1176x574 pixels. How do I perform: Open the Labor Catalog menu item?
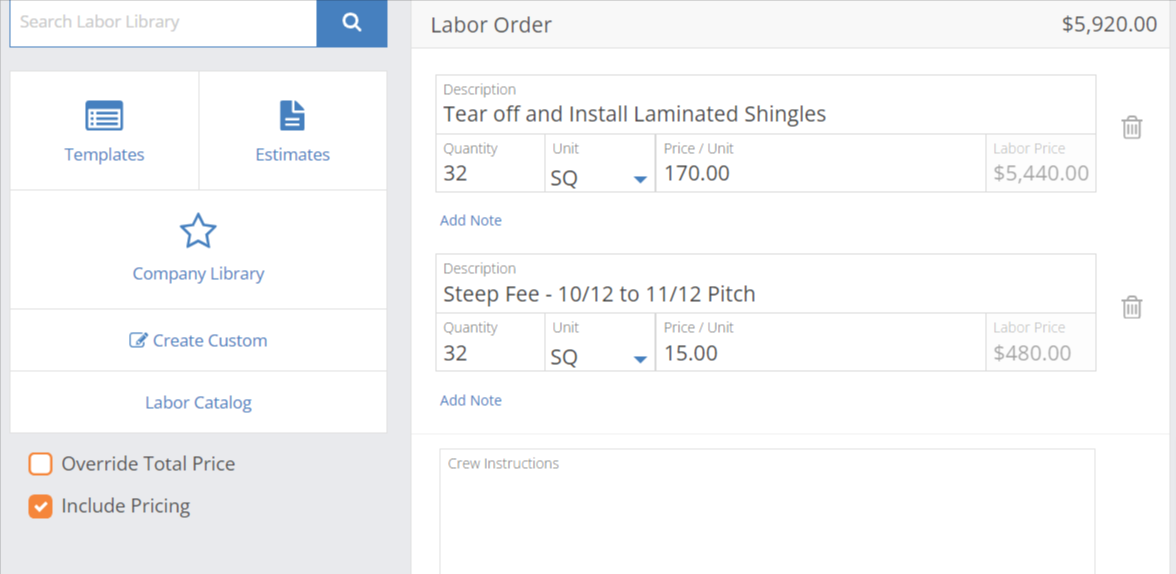[199, 402]
